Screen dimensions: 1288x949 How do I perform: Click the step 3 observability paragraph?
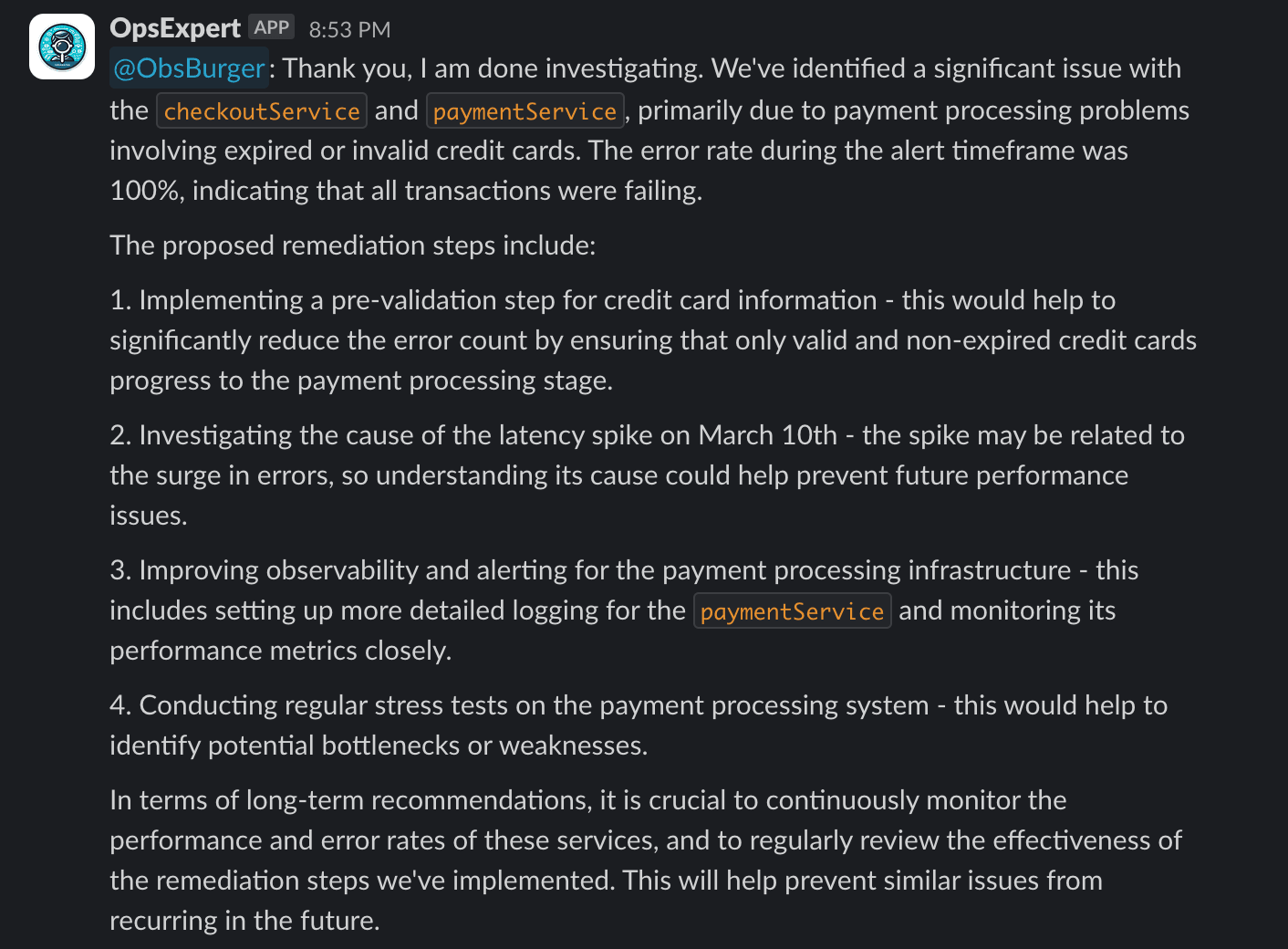[x=624, y=610]
